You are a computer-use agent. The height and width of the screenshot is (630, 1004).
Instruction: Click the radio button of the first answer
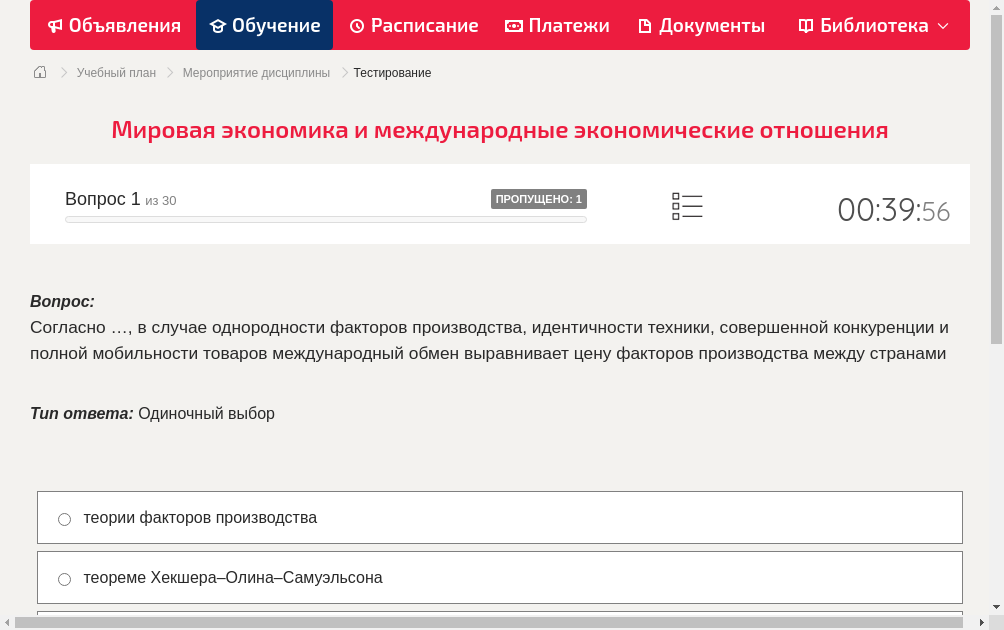point(64,519)
